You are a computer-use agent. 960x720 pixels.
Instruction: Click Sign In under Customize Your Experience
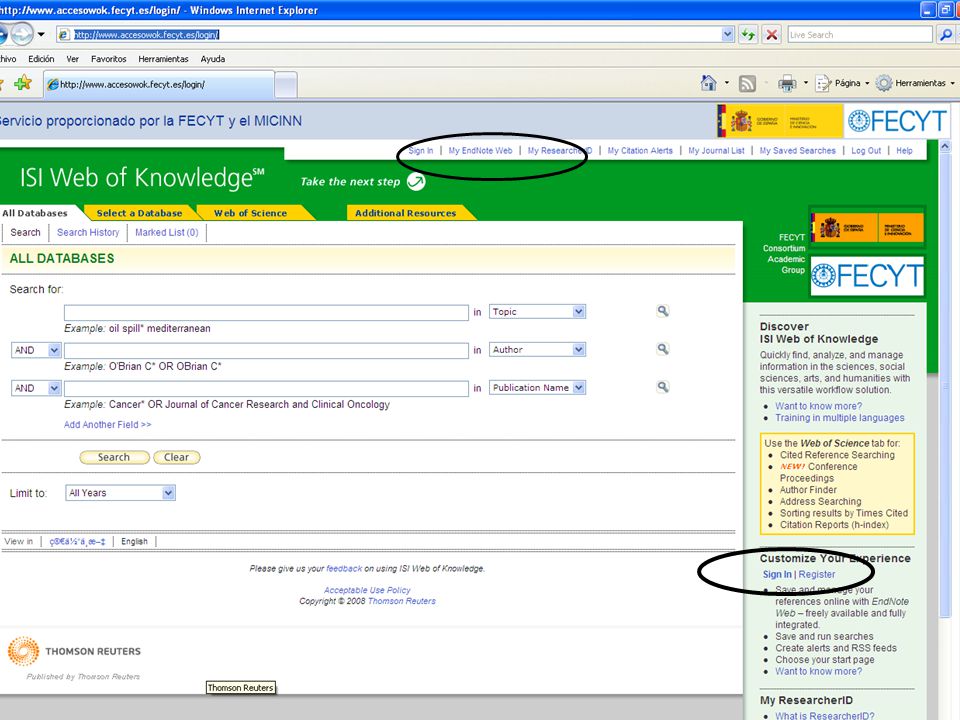pos(777,574)
